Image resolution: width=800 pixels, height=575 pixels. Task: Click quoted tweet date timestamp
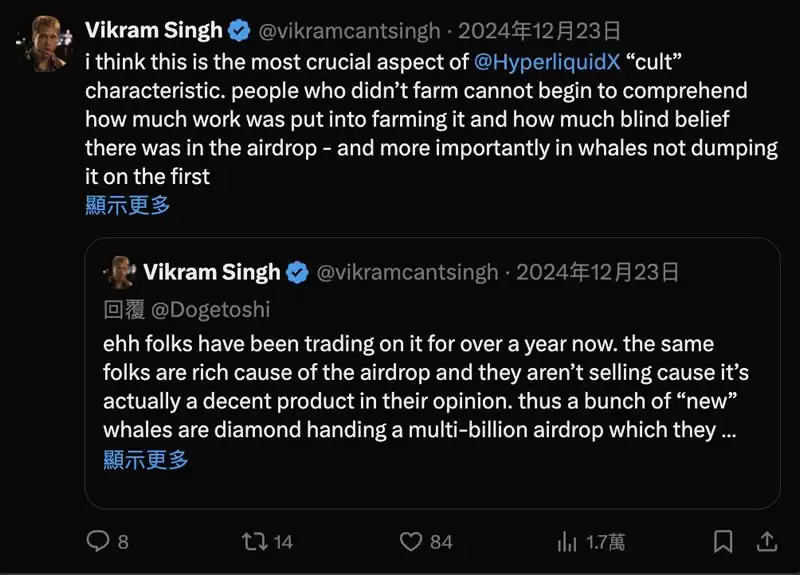(598, 272)
